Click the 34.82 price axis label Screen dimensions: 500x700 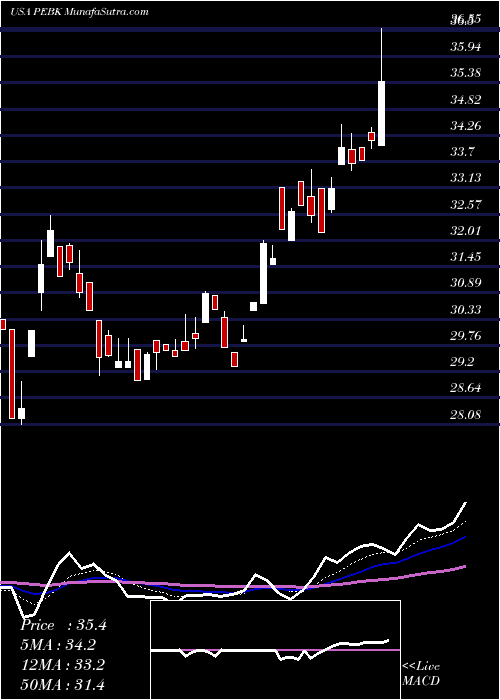coord(466,99)
